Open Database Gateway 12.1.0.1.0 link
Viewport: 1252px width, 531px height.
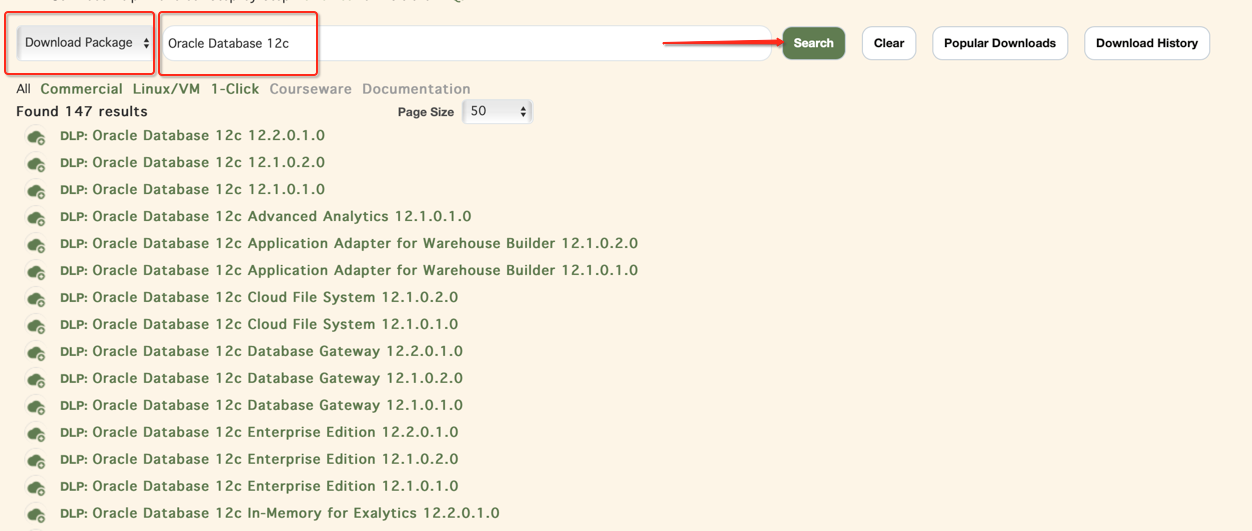[261, 405]
